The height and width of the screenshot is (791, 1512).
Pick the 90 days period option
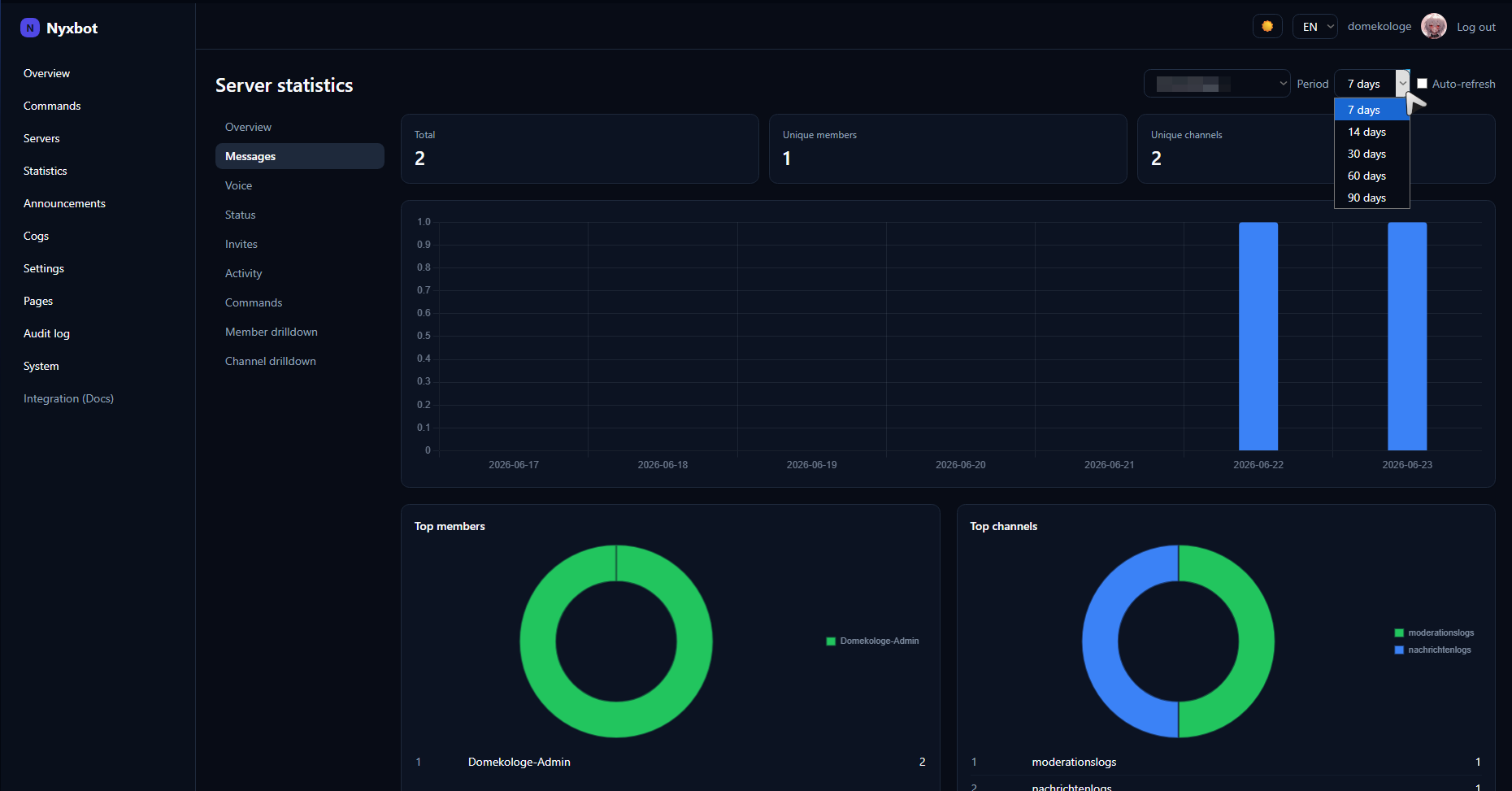tap(1371, 198)
